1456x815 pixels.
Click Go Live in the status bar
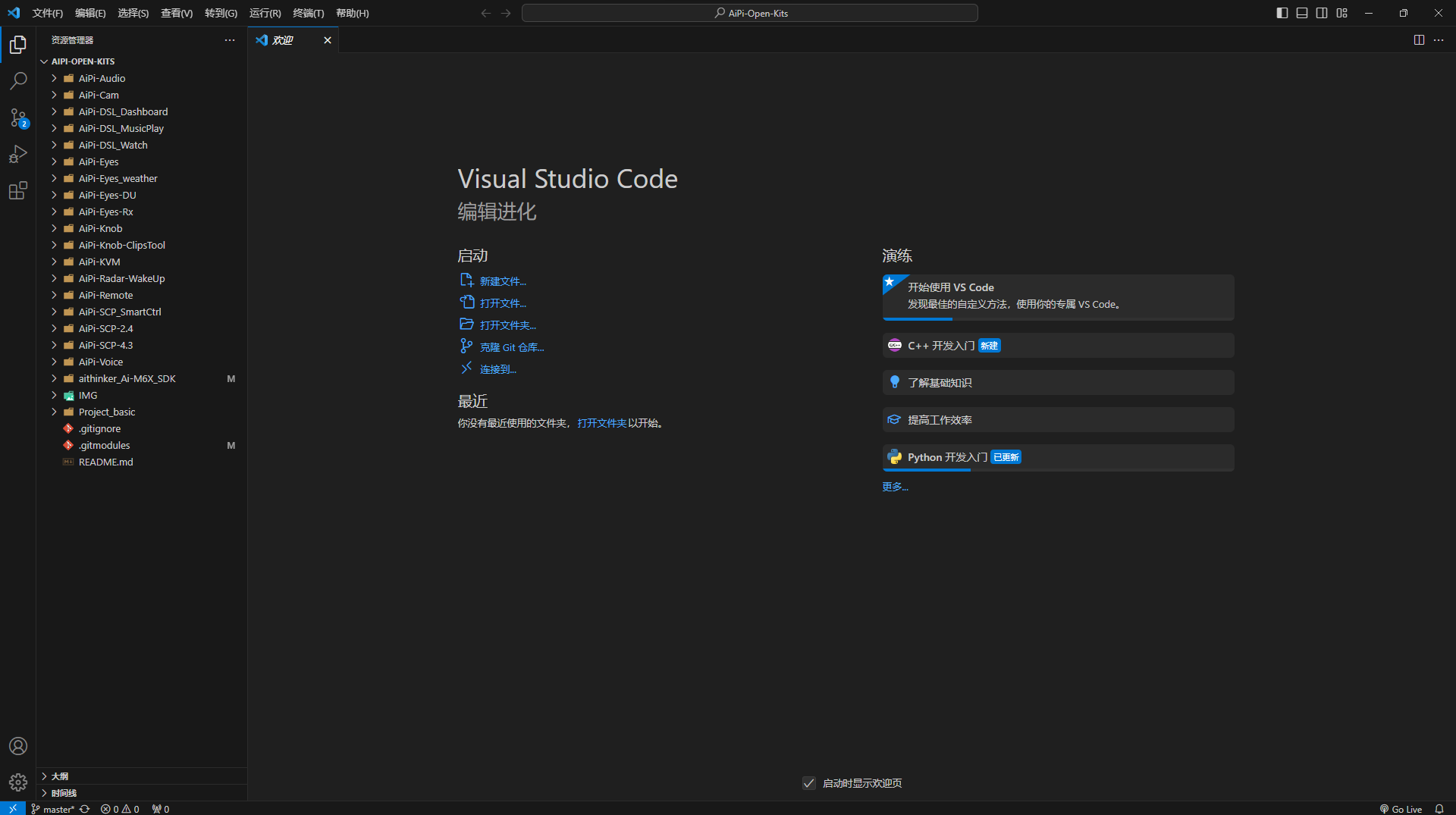(x=1401, y=809)
